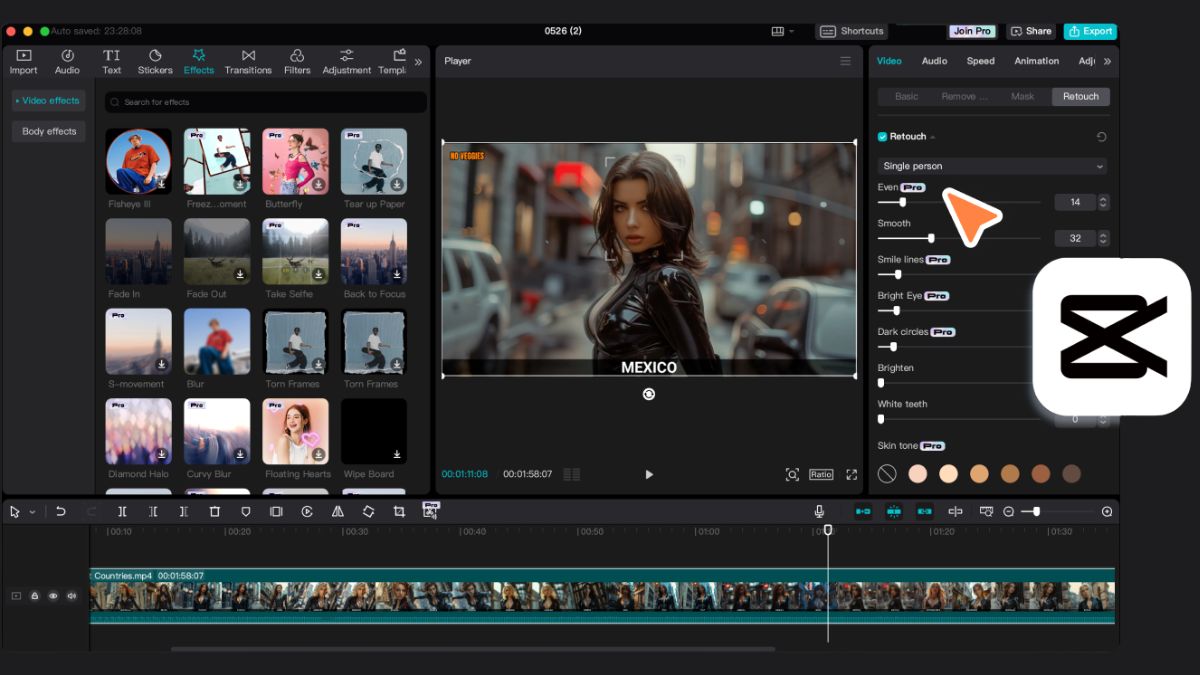The height and width of the screenshot is (675, 1200).
Task: Click the Even value stepper arrows
Action: click(x=1103, y=202)
